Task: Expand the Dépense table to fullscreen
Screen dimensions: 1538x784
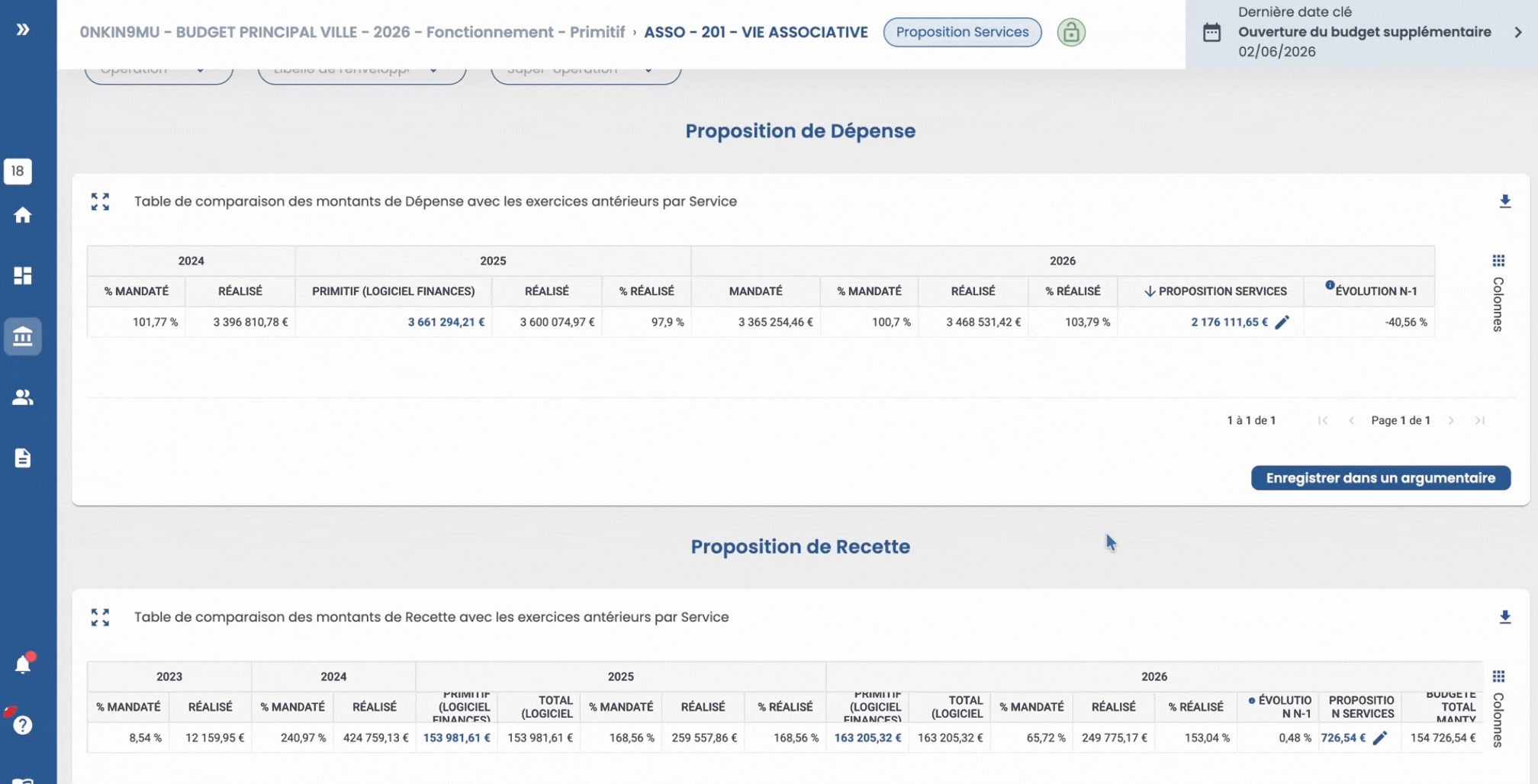Action: click(100, 201)
